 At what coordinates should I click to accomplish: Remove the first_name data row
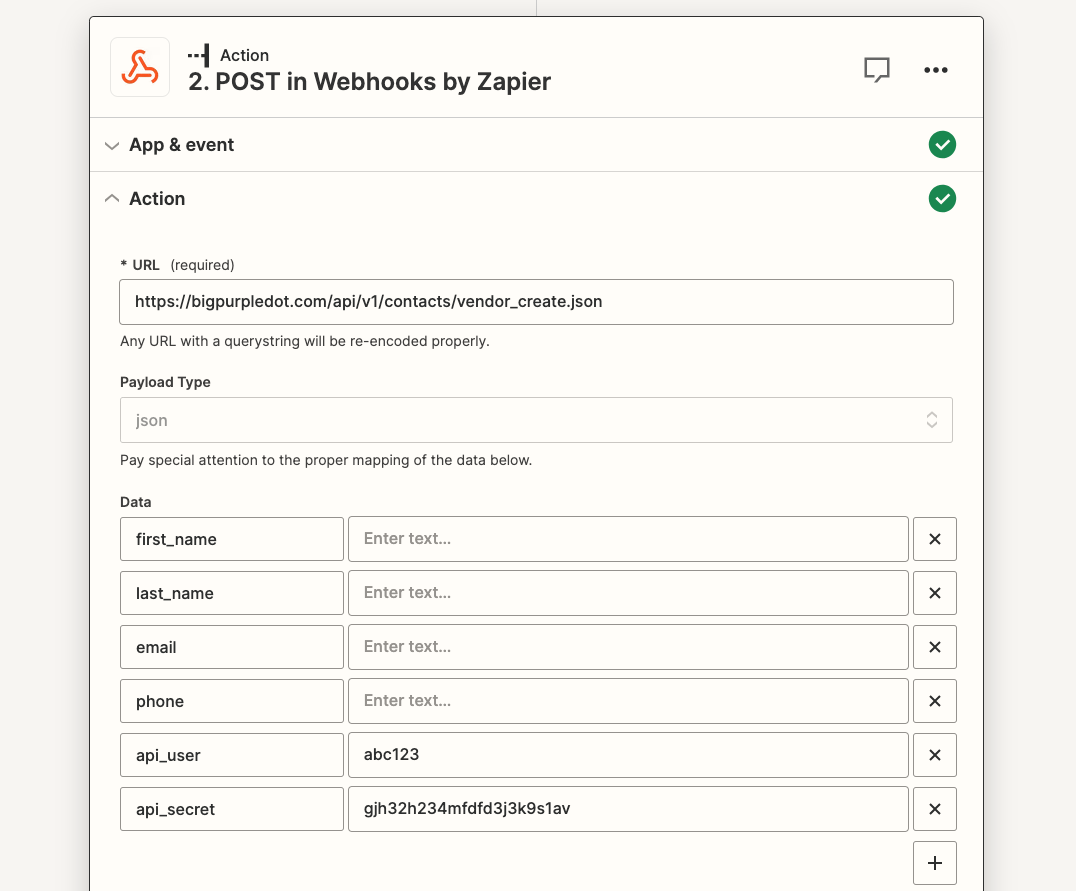[x=935, y=539]
